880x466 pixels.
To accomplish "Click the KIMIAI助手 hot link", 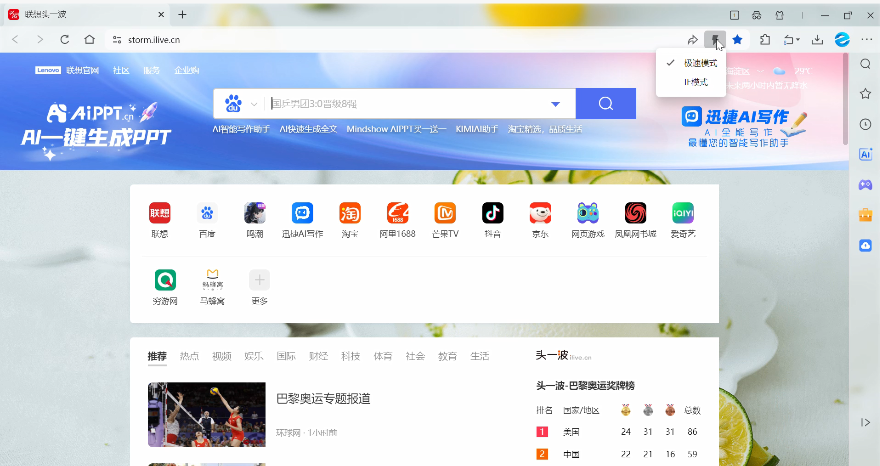I will pos(476,129).
